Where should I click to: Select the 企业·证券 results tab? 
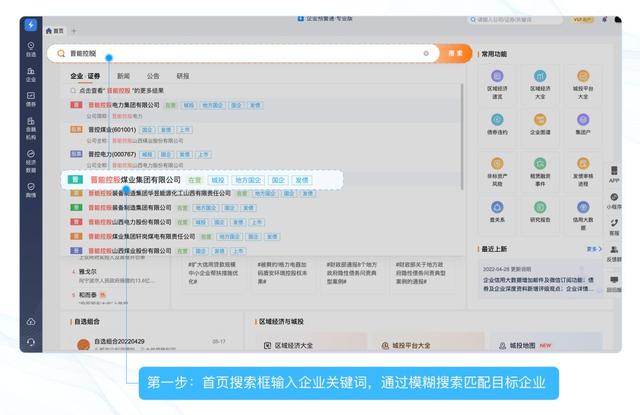[x=85, y=76]
